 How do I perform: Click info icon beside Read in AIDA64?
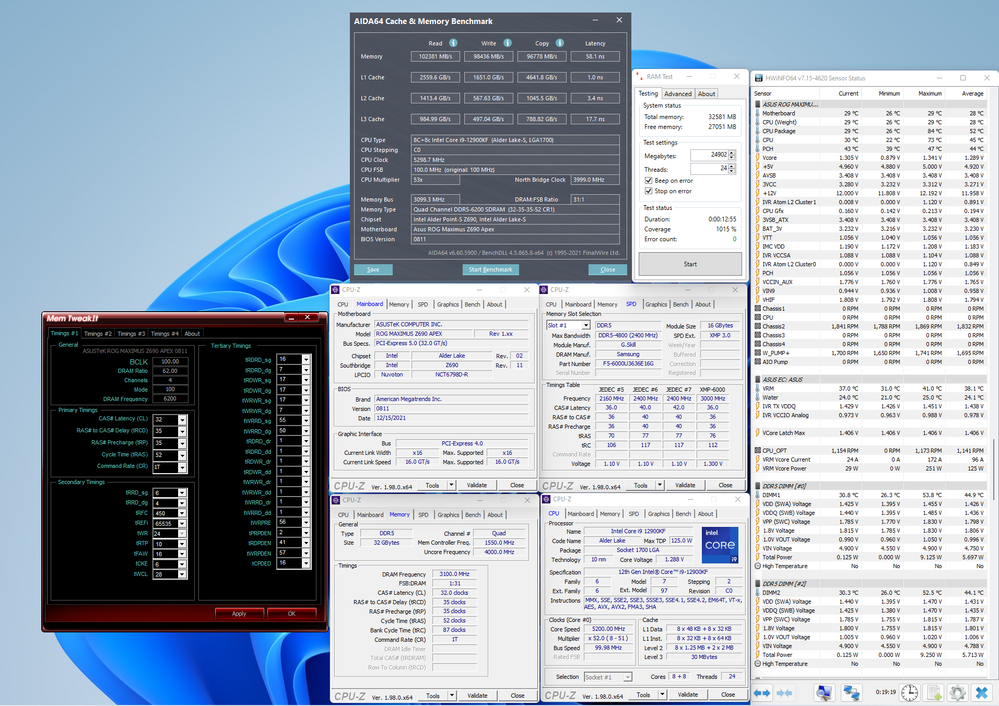pos(453,43)
